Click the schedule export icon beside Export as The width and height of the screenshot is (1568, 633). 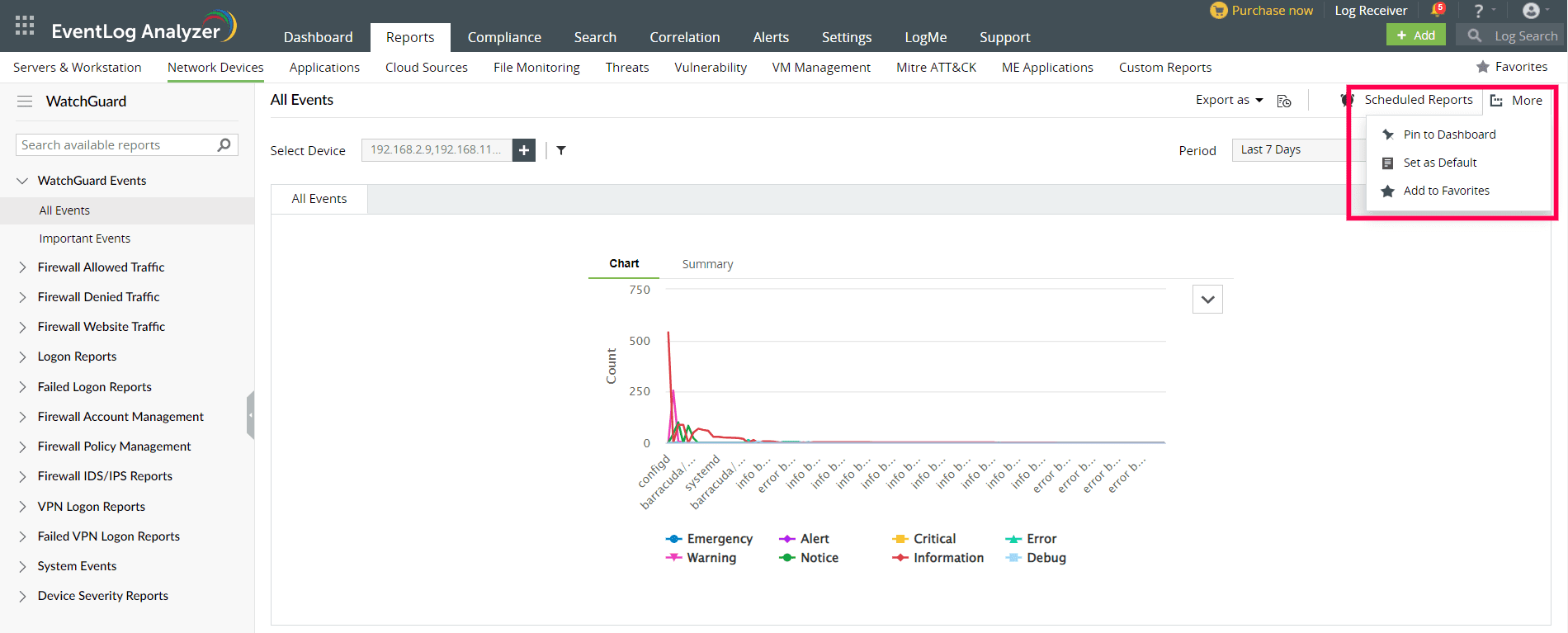pyautogui.click(x=1284, y=101)
